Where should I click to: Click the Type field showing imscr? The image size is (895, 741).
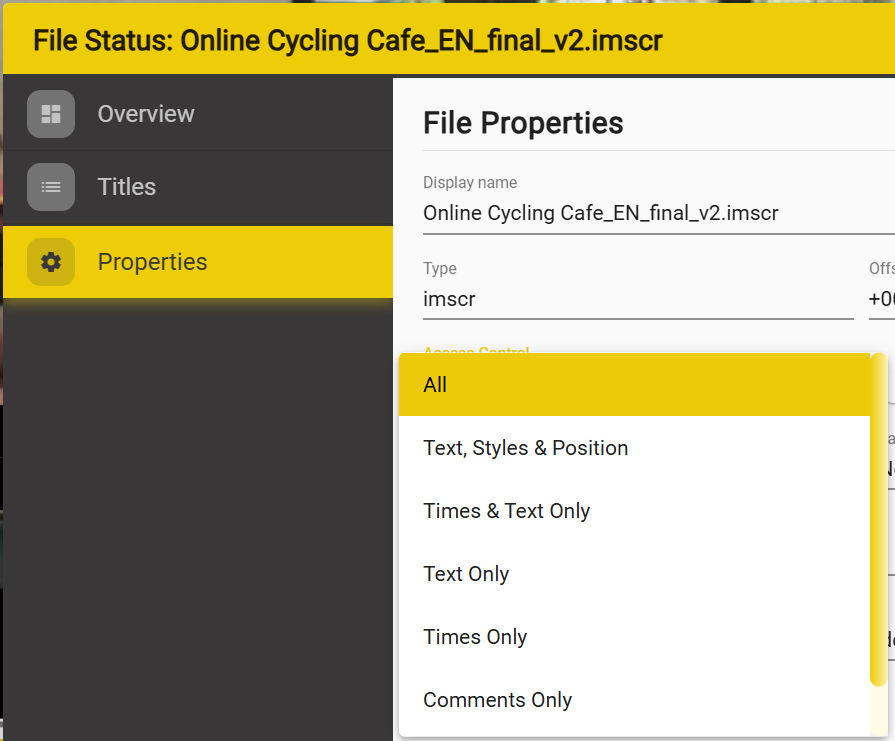(x=638, y=299)
